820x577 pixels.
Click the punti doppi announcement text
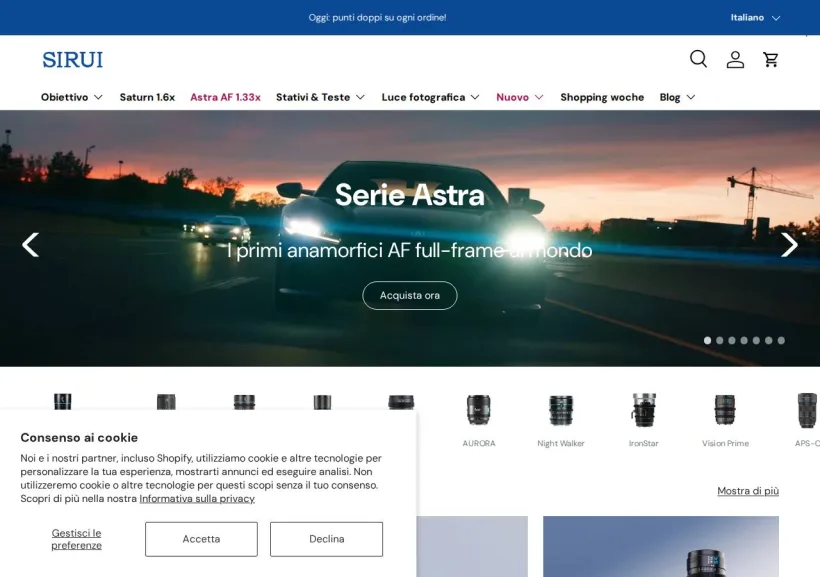coord(377,17)
